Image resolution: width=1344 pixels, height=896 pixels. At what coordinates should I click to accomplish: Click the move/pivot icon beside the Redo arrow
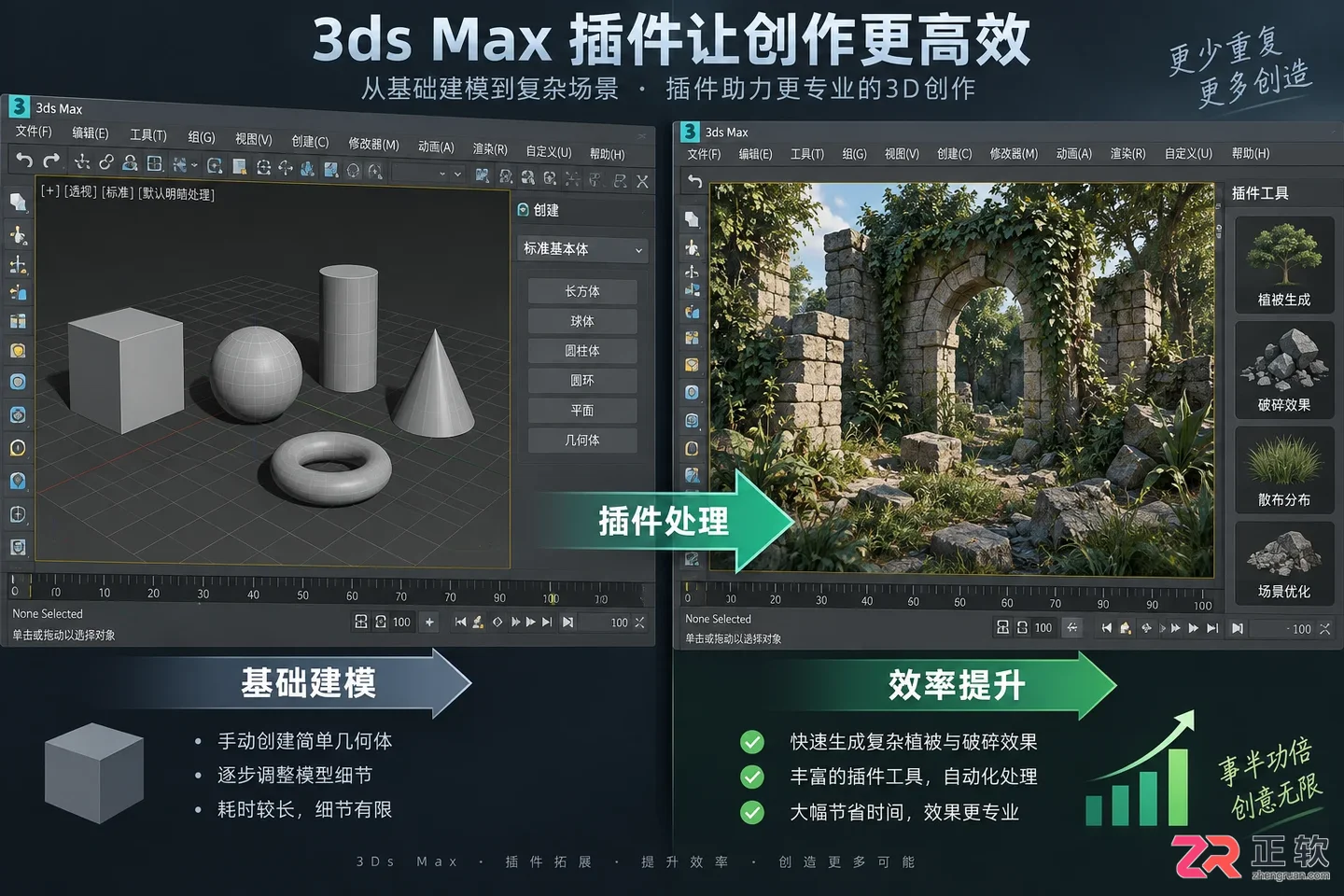[82, 161]
